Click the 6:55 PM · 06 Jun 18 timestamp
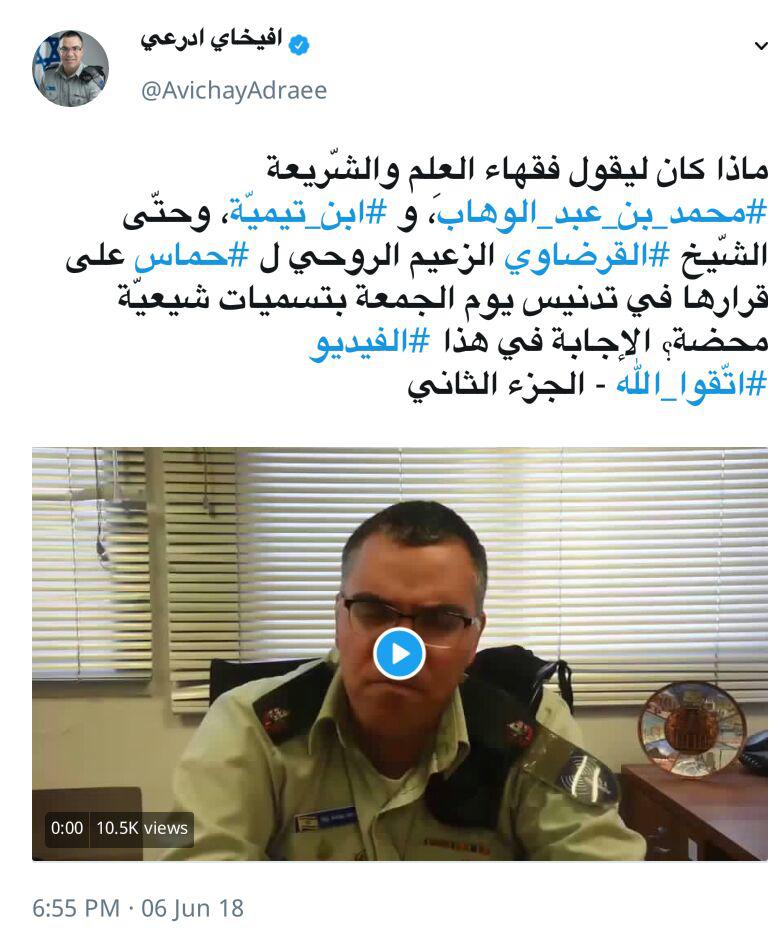Screen dimensions: 775x931 (x=138, y=908)
